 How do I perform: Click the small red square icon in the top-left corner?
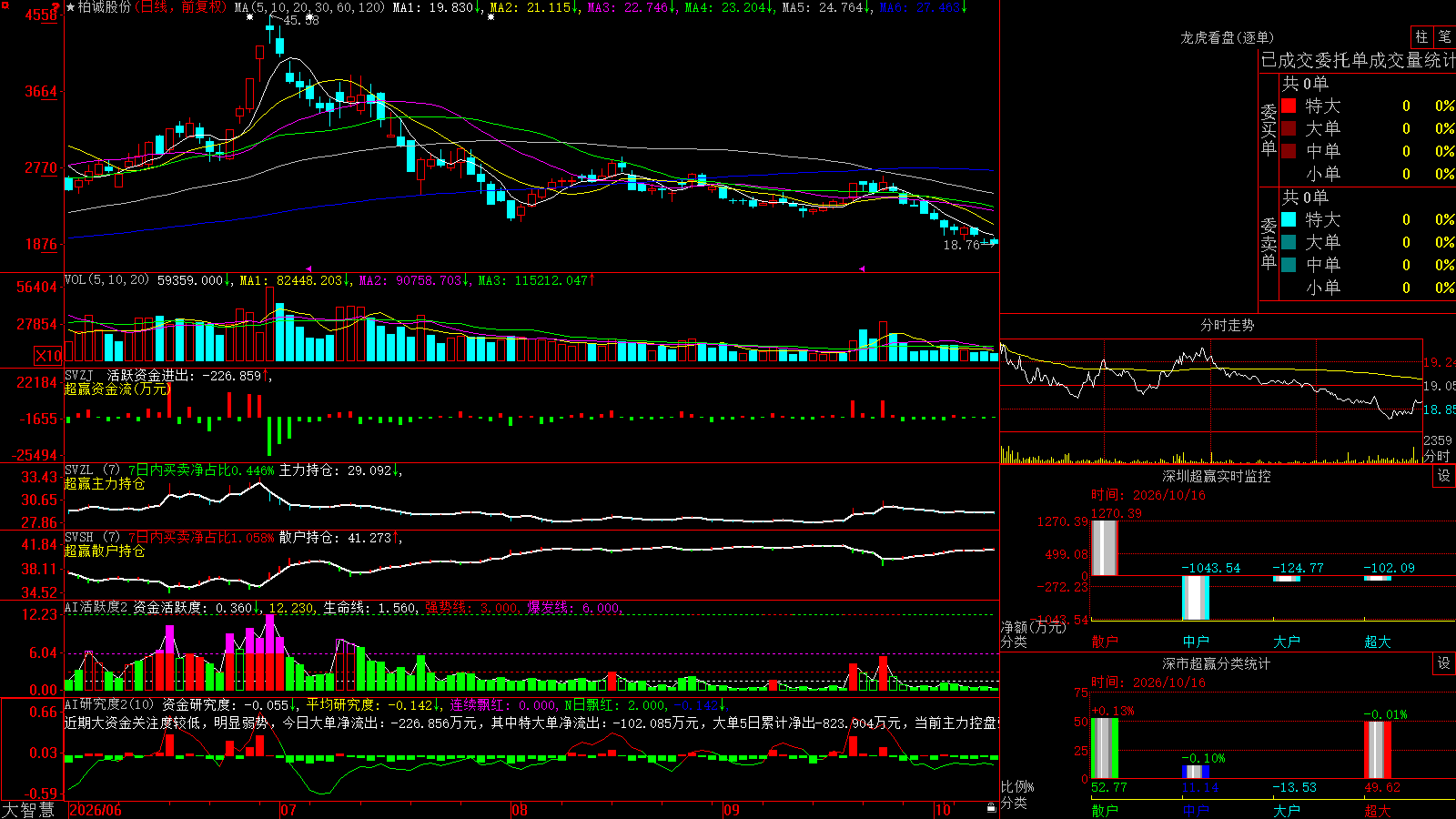click(4, 4)
